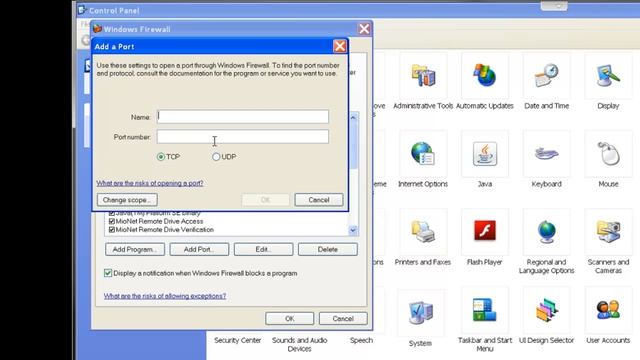Cancel the Add a Port dialog
This screenshot has height=360, width=640.
319,200
